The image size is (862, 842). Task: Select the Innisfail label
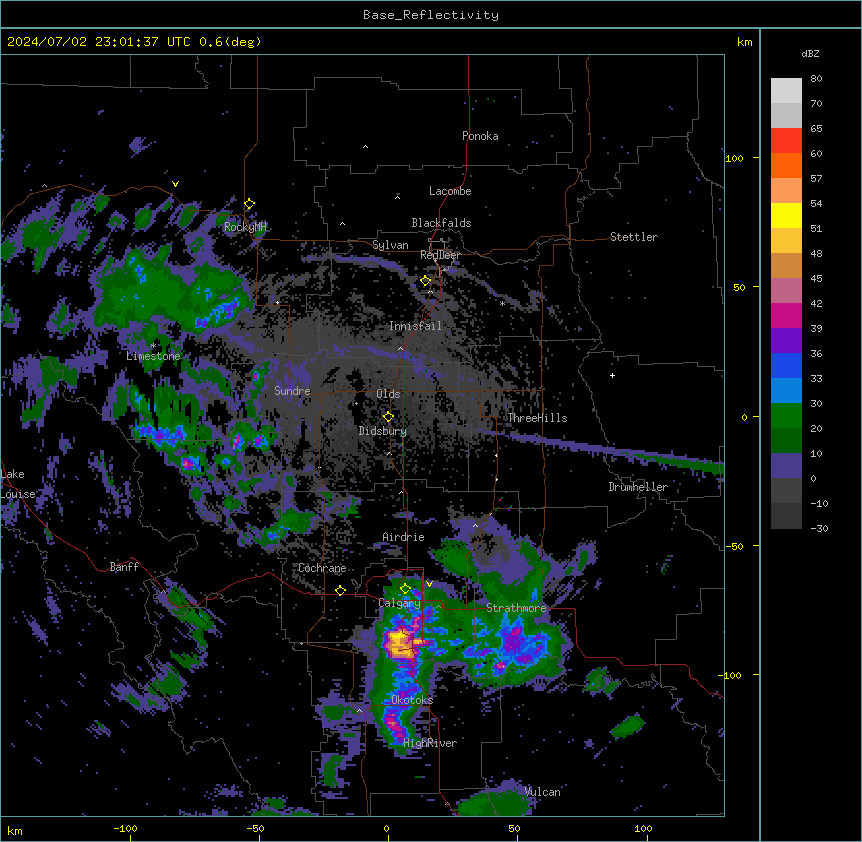415,326
